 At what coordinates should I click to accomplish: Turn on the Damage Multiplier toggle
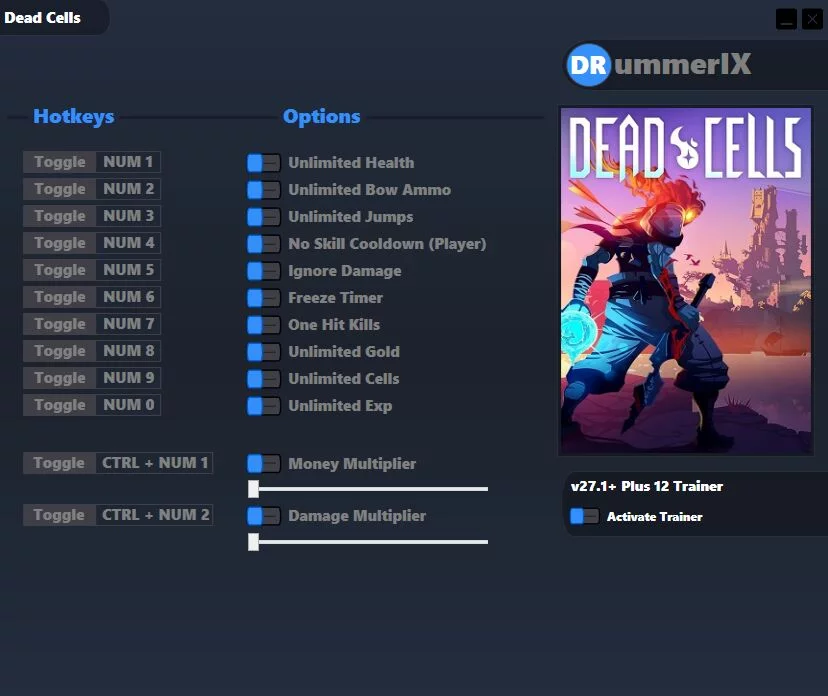tap(264, 516)
